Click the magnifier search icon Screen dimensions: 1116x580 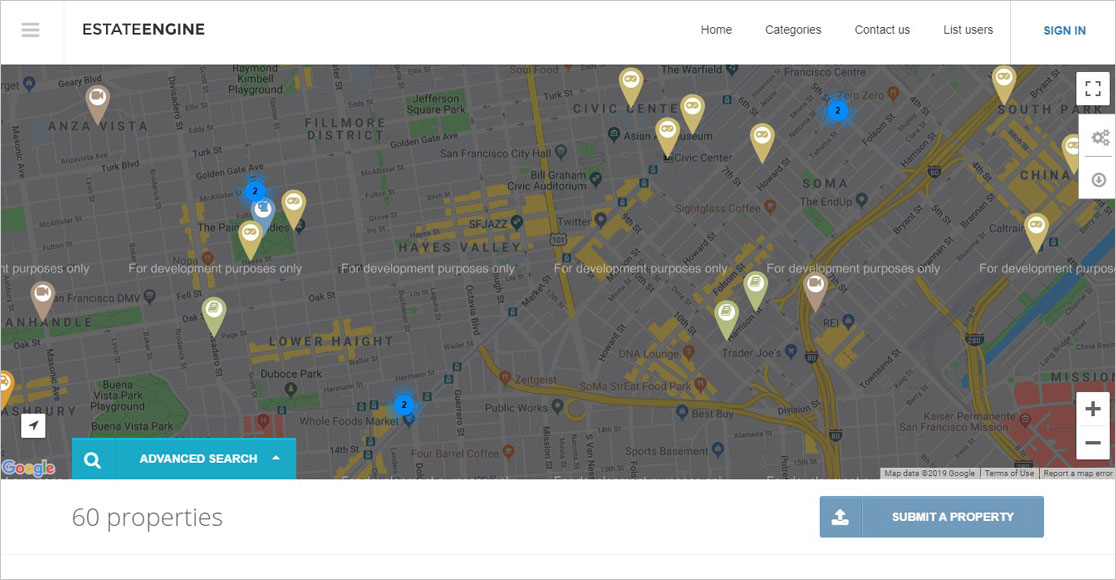[x=93, y=459]
